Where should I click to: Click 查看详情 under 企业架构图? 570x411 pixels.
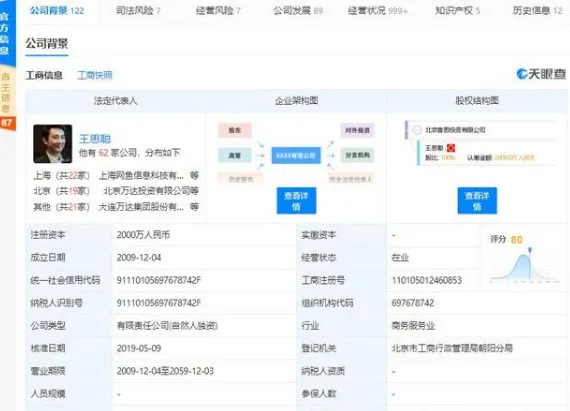coord(296,201)
